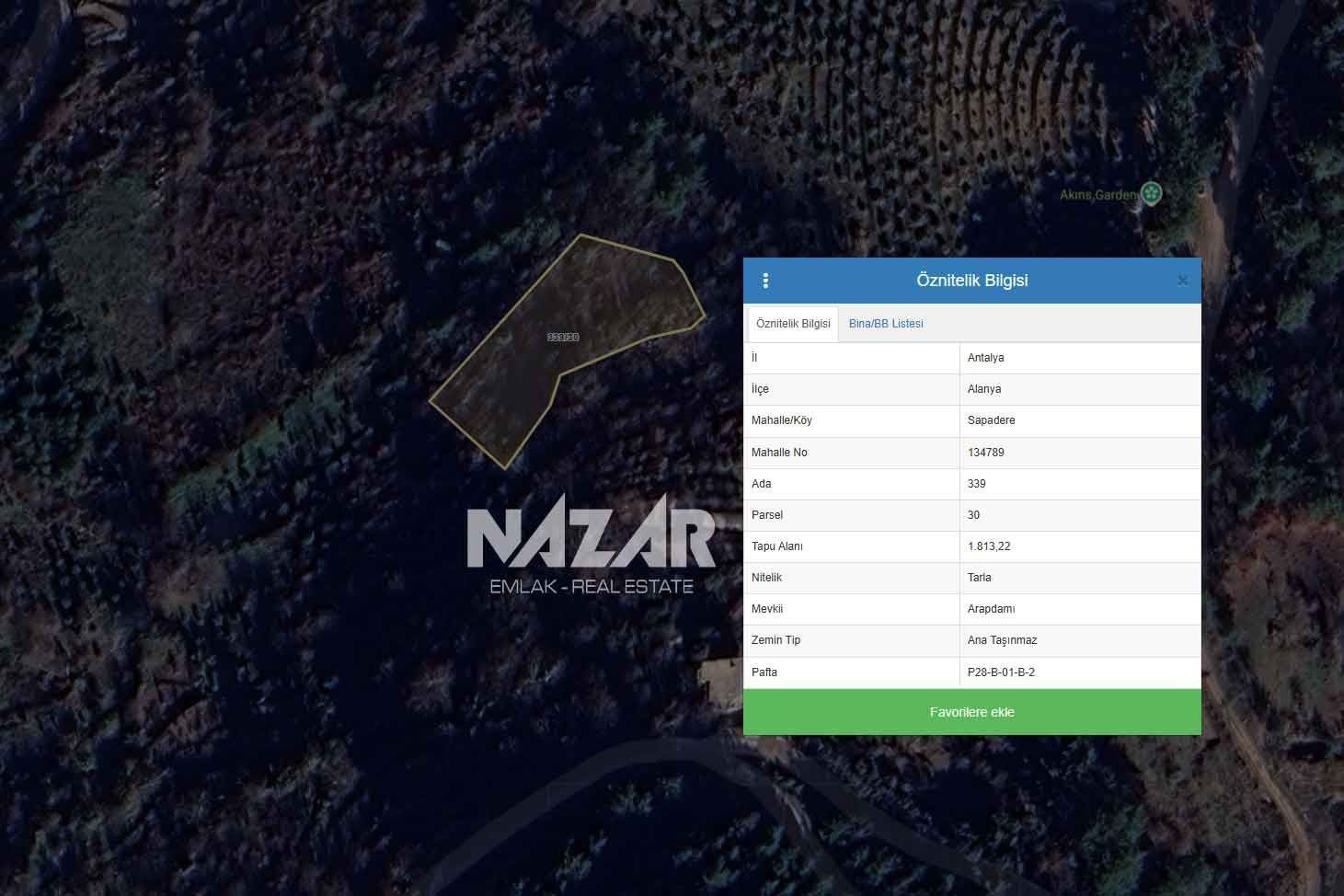Screen dimensions: 1344x896
Task: Select the Zemin Tip value Ana Taşınmaz
Action: click(1002, 640)
